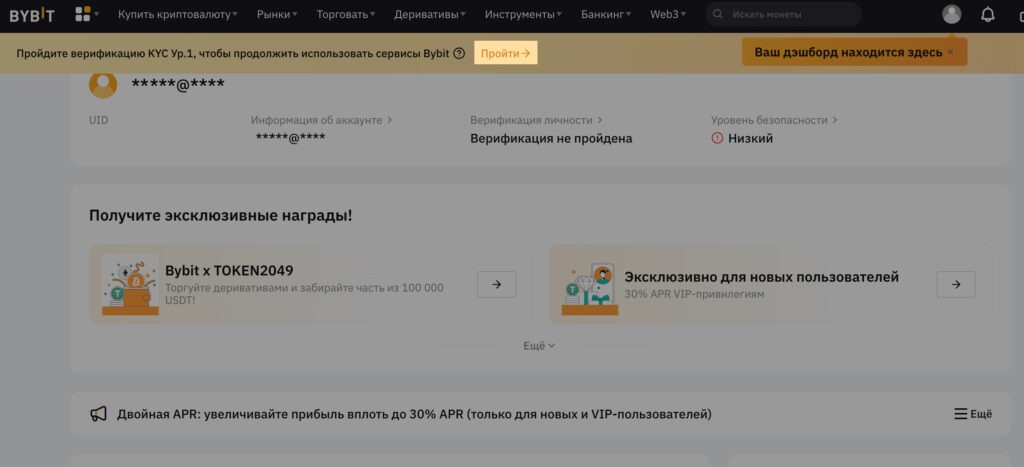Close the dashboard tooltip with the x
Image resolution: width=1024 pixels, height=467 pixels.
coord(950,52)
